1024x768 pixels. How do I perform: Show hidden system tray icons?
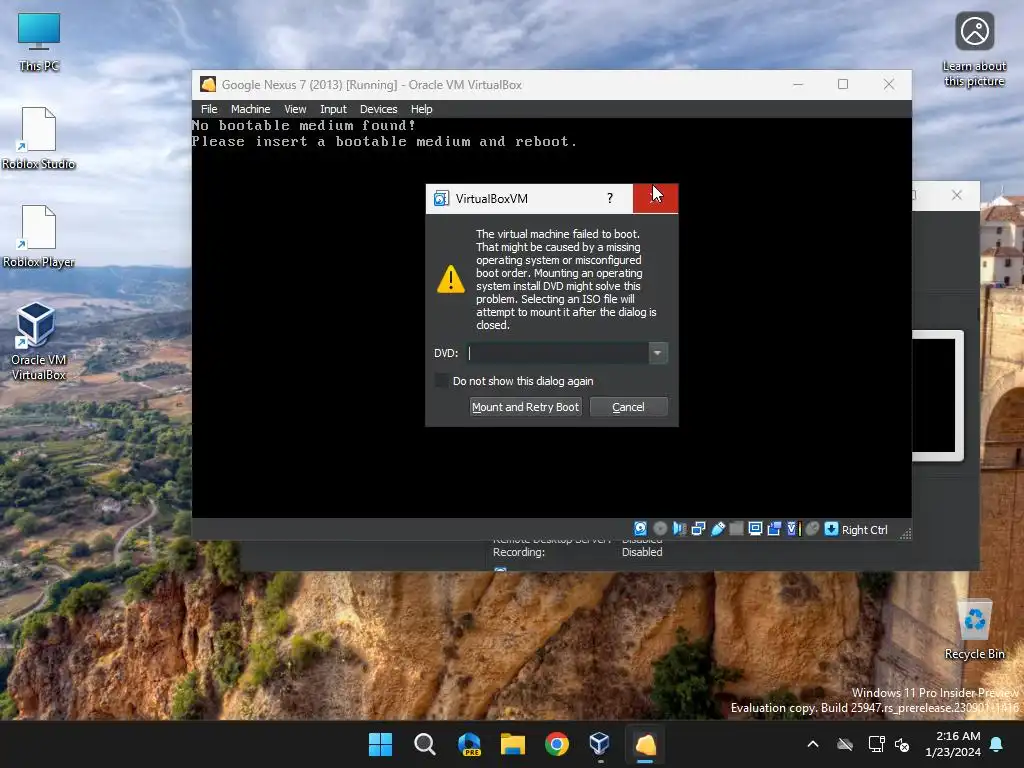point(813,744)
